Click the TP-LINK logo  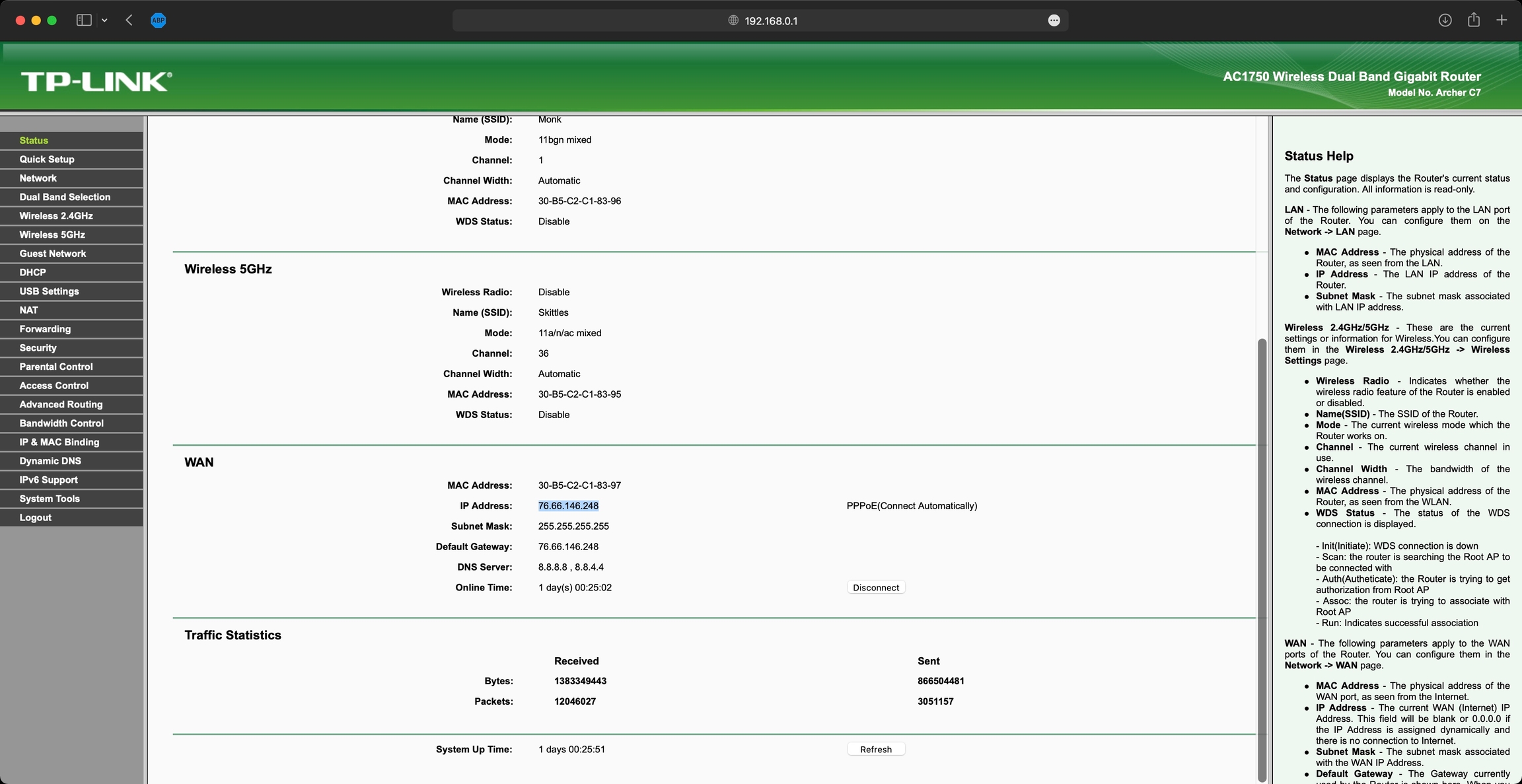[96, 82]
